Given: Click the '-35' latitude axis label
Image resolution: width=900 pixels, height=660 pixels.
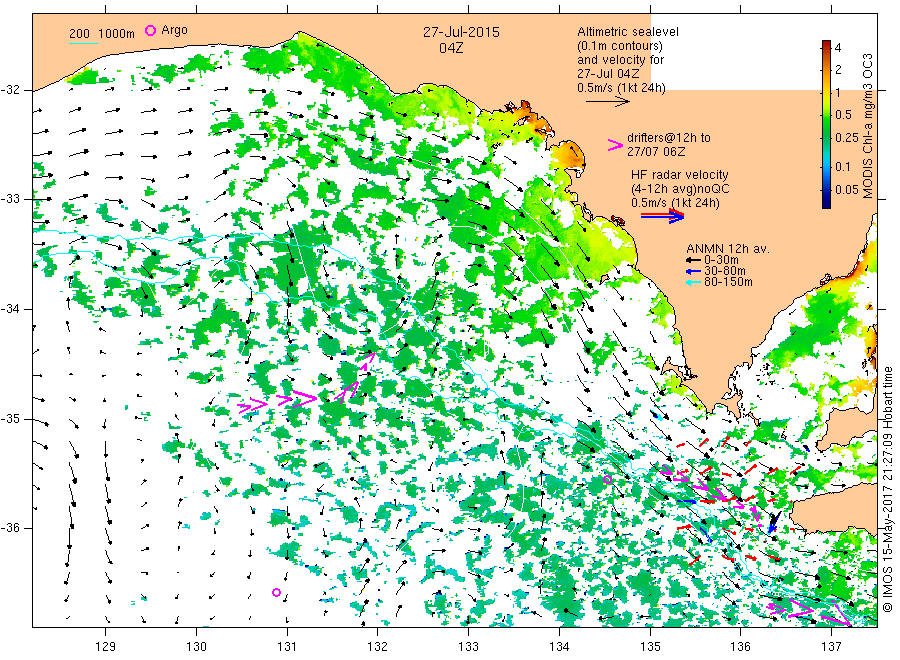Looking at the screenshot, I should [x=10, y=419].
